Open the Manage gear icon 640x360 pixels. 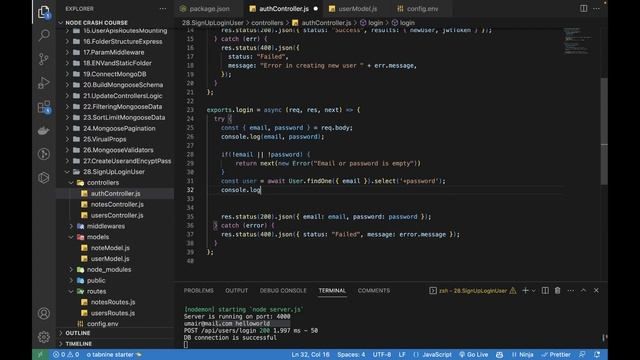click(44, 337)
